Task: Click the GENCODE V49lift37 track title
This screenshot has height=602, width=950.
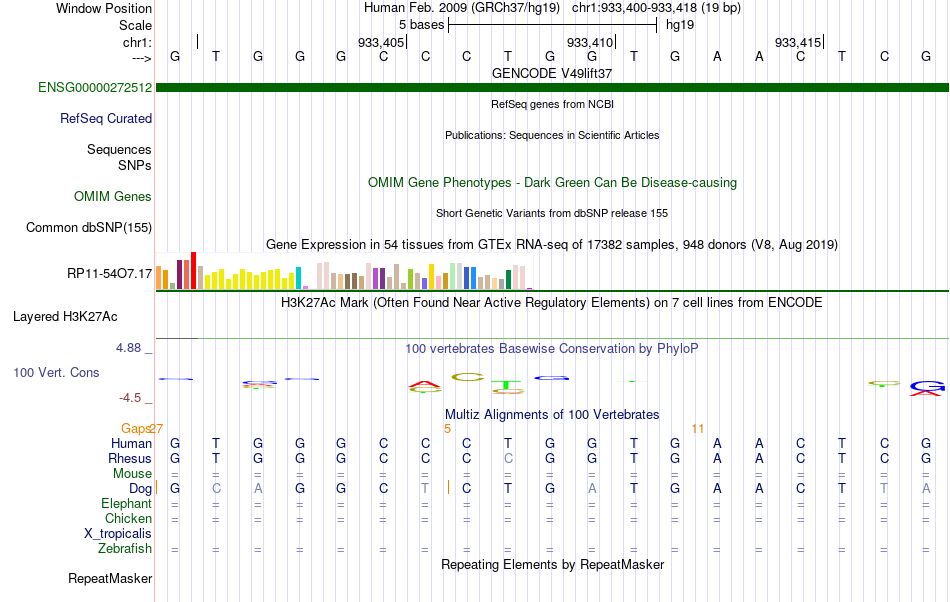Action: (552, 73)
